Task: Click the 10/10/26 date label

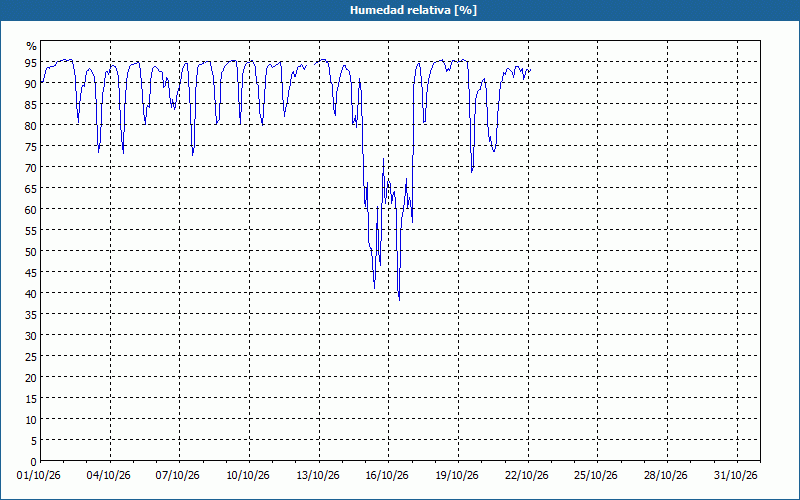Action: (248, 476)
